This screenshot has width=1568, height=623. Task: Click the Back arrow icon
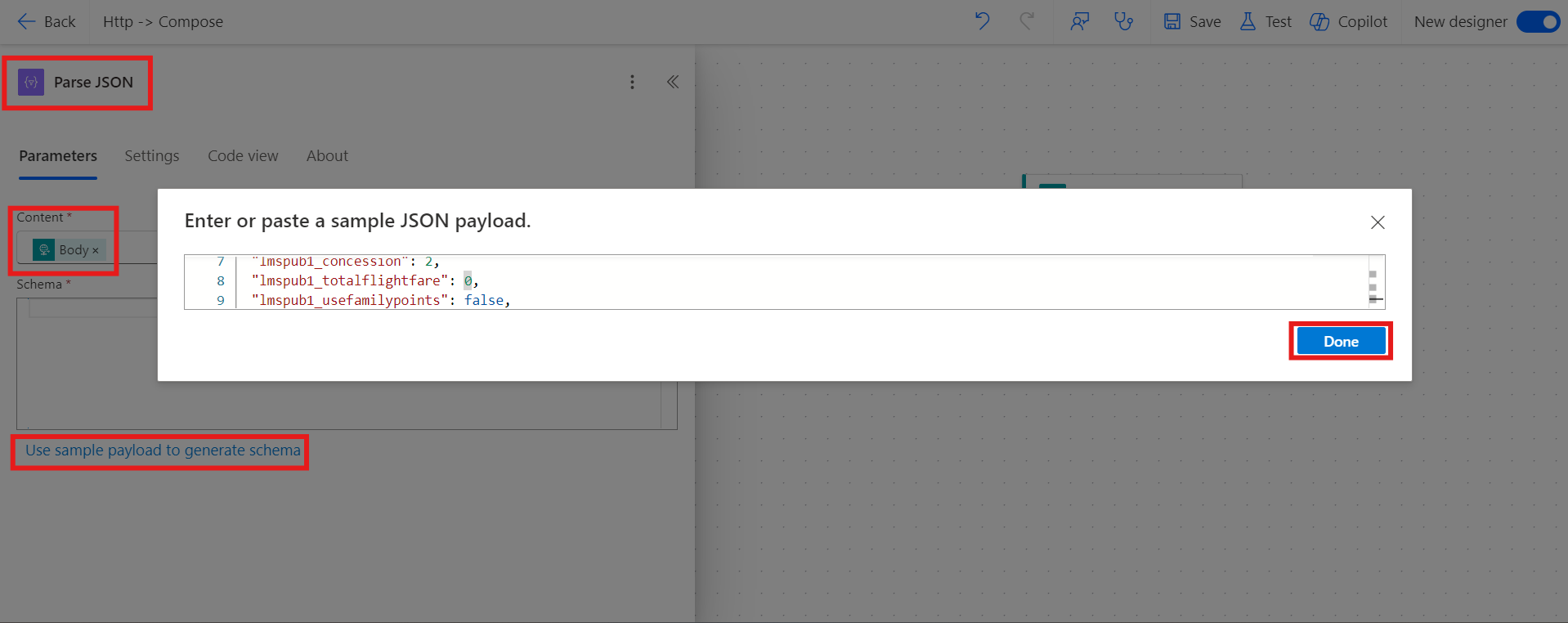coord(26,22)
